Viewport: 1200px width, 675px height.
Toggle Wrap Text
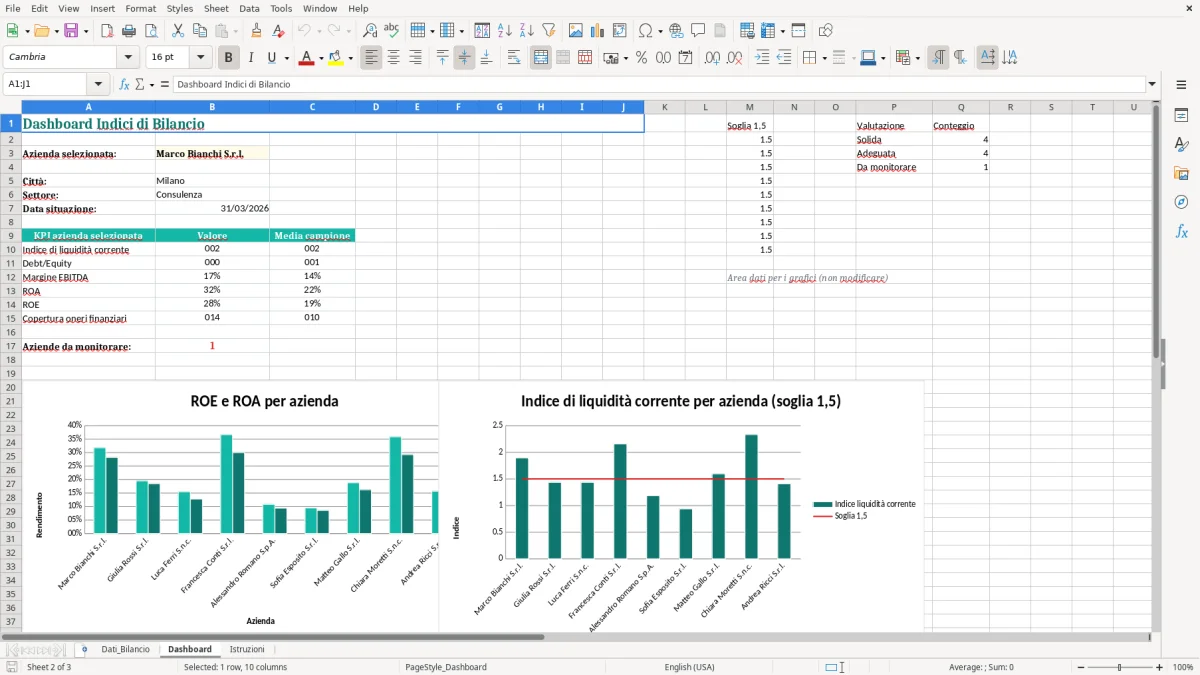point(514,58)
